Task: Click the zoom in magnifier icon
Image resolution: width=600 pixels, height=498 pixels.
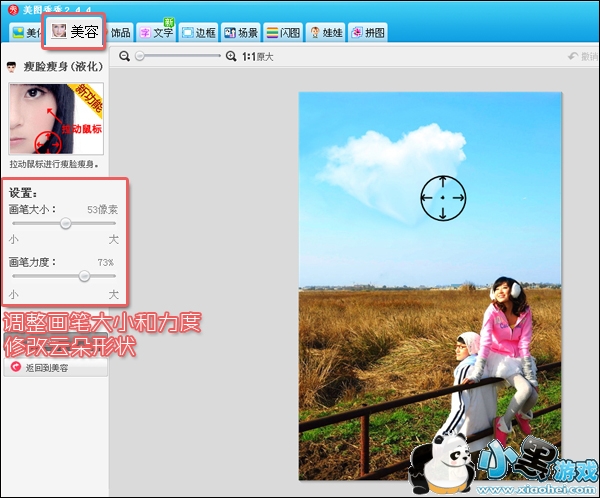Action: point(232,57)
